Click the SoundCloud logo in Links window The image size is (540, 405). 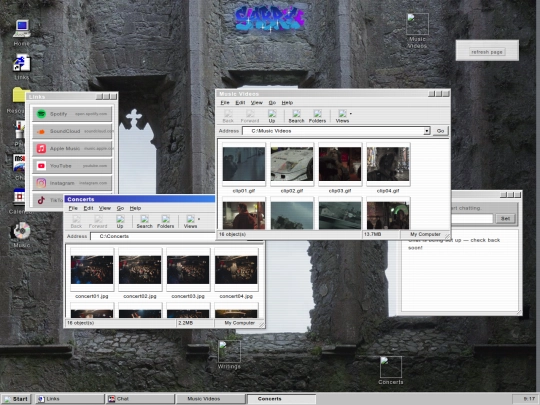[x=41, y=131]
